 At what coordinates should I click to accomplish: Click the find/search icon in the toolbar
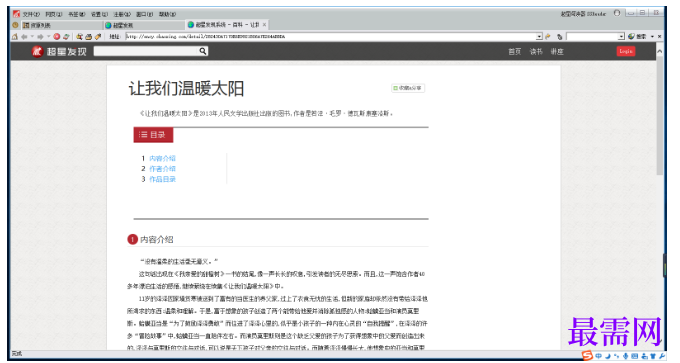pos(79,37)
